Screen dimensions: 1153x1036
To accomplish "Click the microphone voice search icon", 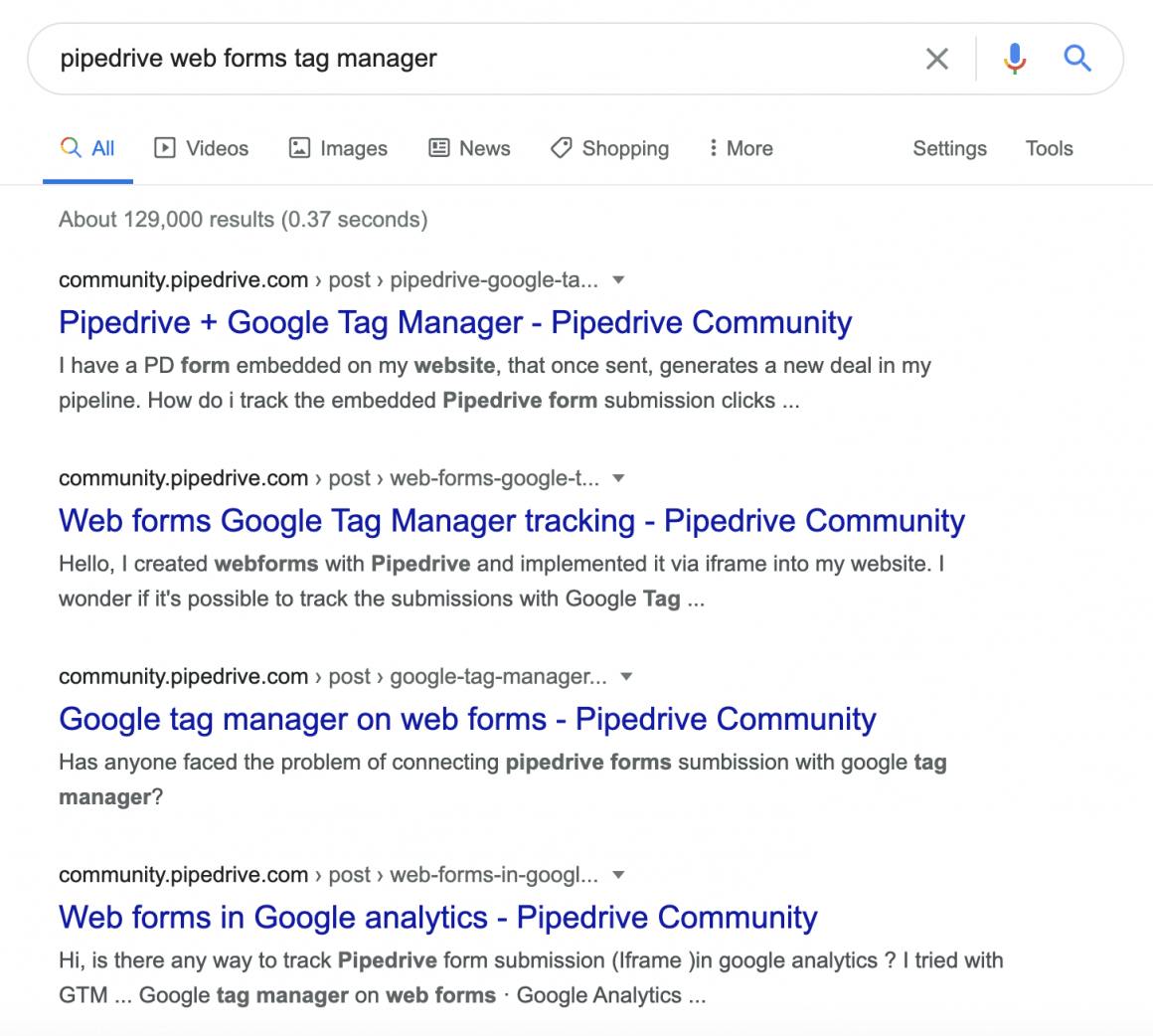I will click(1014, 59).
